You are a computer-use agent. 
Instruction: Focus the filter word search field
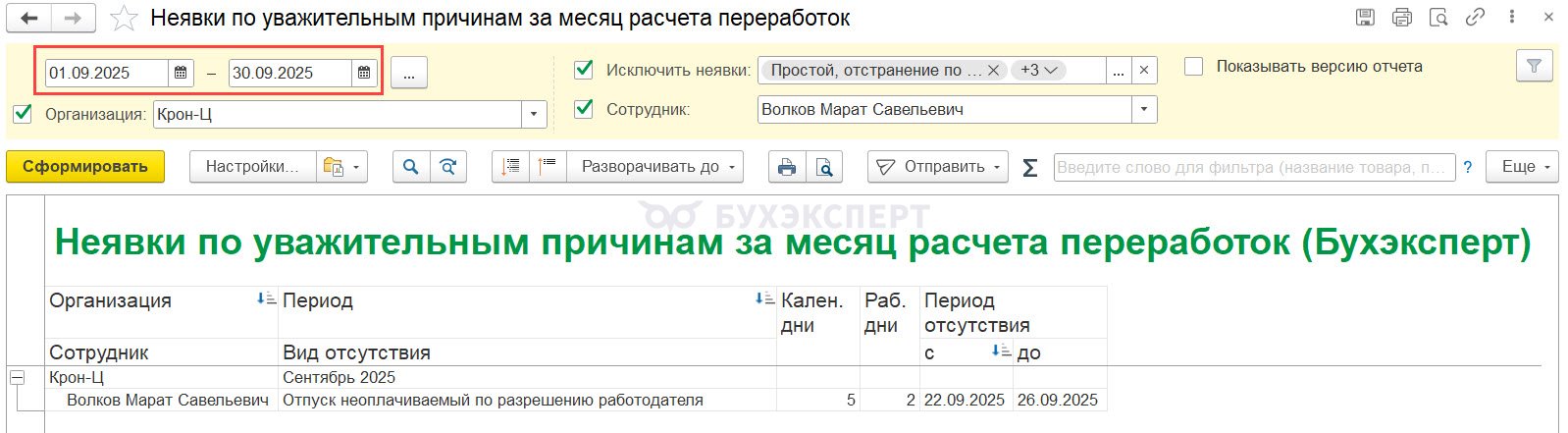(x=1253, y=168)
